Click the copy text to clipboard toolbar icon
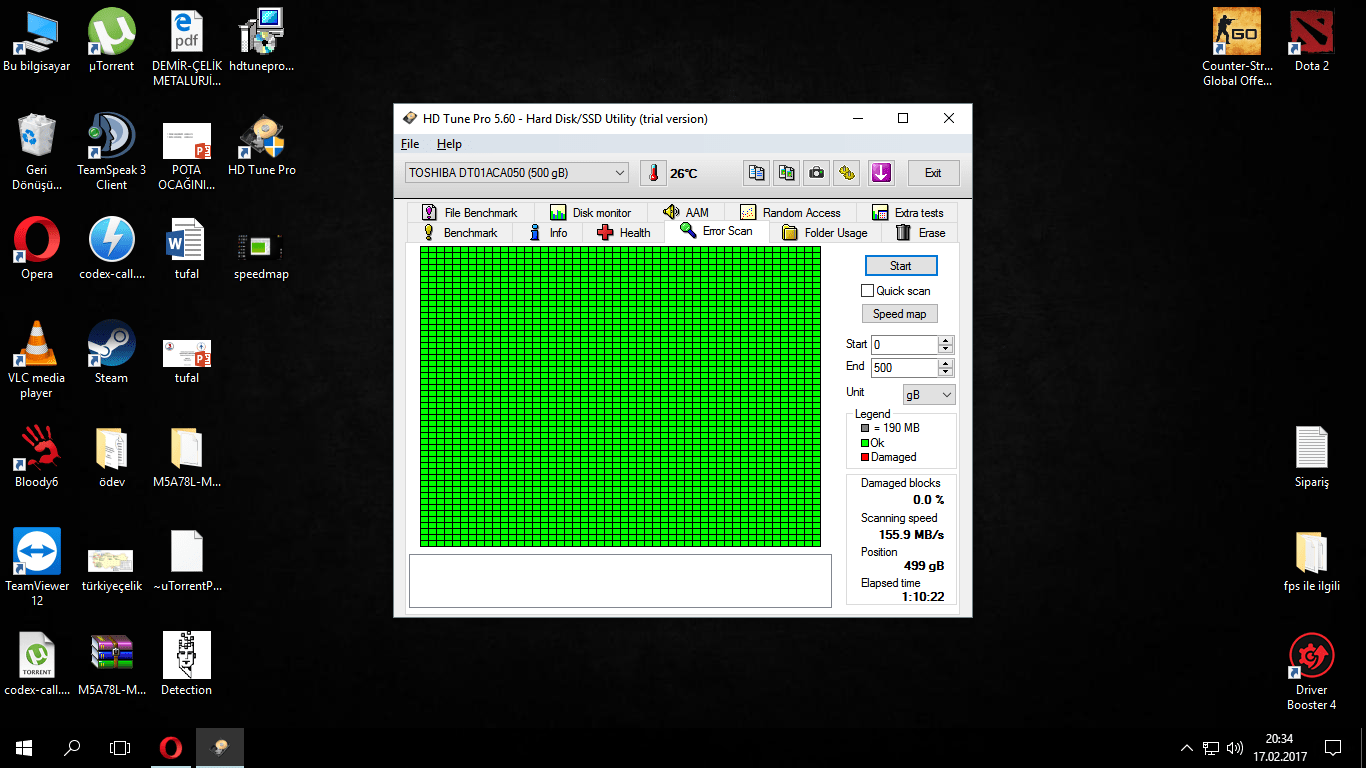 click(x=757, y=173)
